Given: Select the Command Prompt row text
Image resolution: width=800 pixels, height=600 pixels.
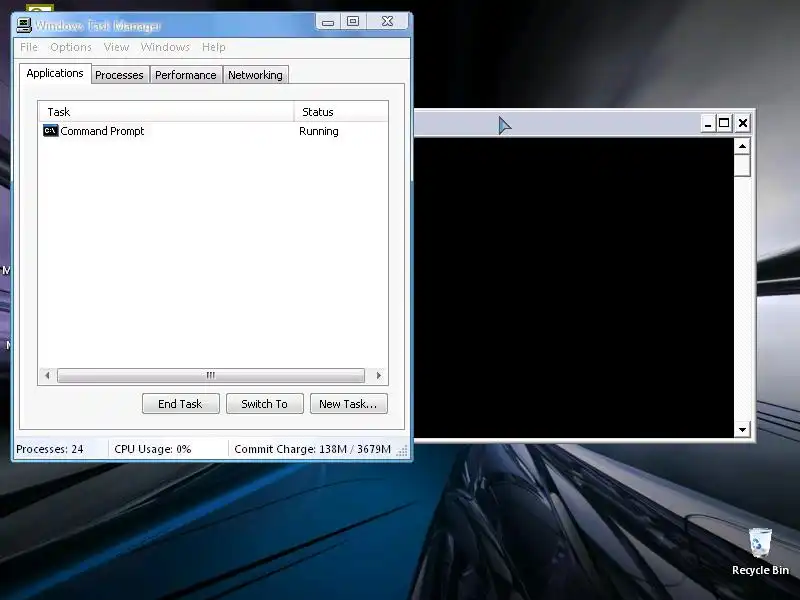Looking at the screenshot, I should click(102, 131).
